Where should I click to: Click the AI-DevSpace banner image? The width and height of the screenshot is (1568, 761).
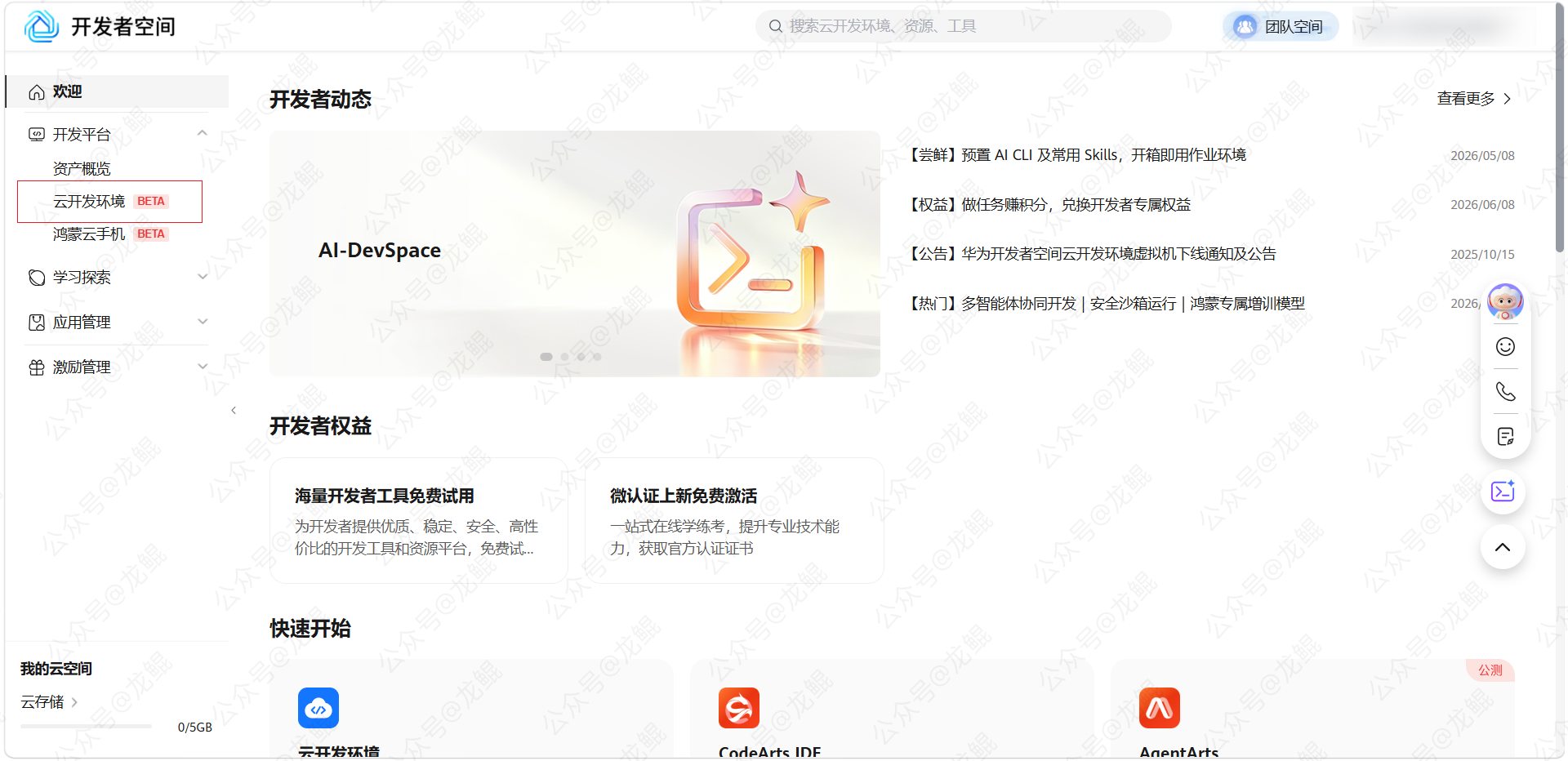coord(575,254)
